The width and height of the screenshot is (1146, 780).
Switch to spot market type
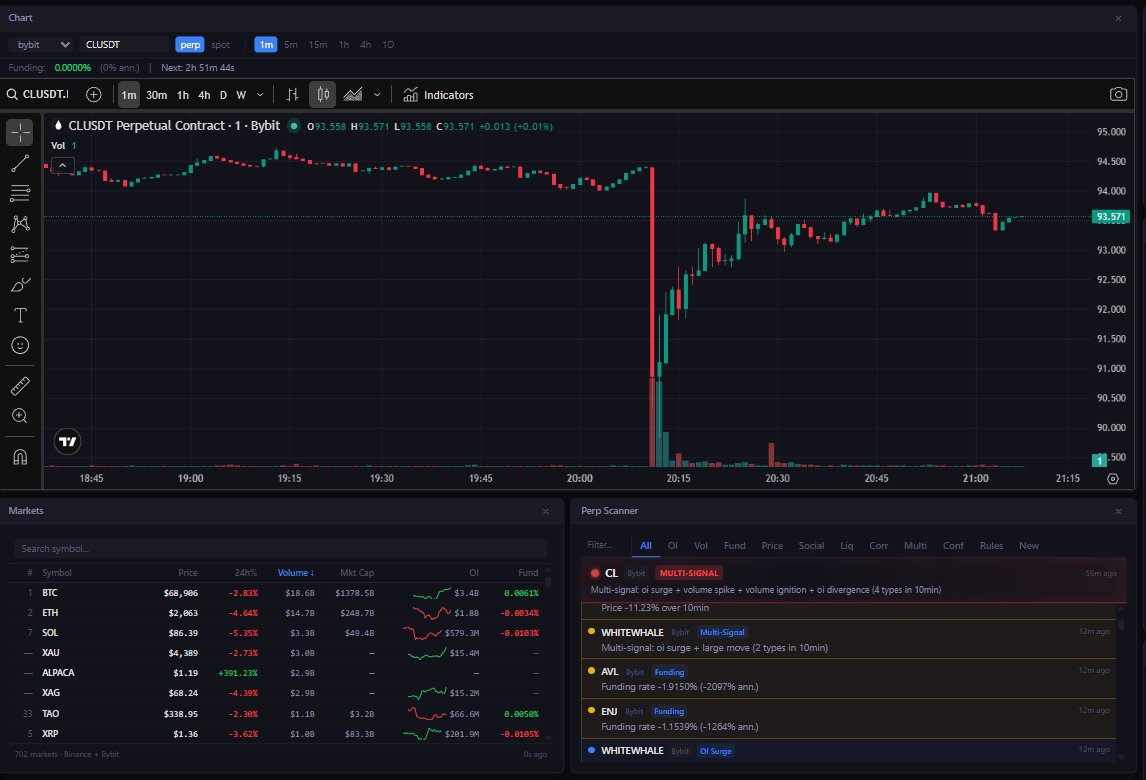[220, 45]
